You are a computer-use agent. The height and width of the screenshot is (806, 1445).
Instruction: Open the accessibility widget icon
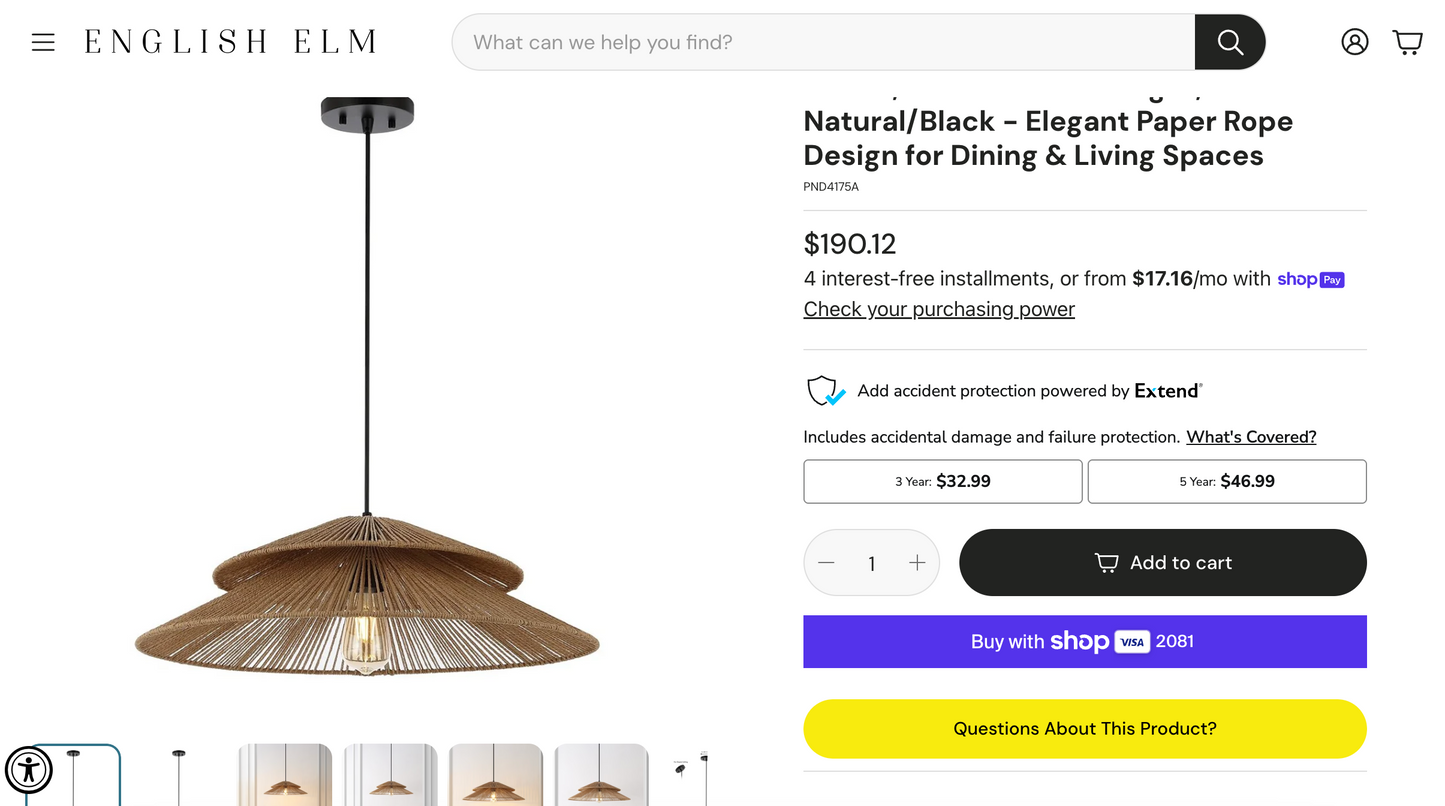(x=29, y=770)
